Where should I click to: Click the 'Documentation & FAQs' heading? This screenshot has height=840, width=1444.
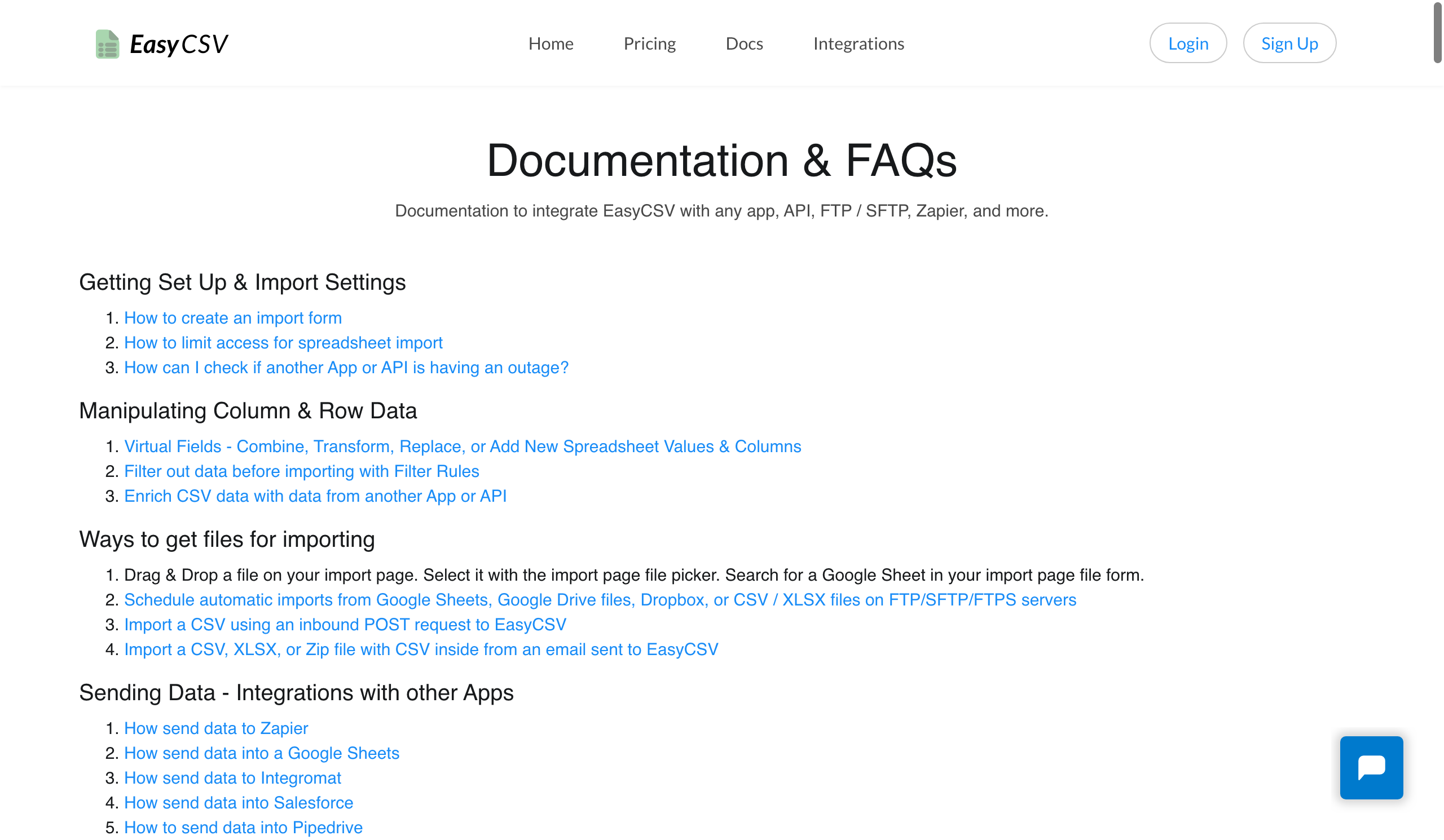click(721, 161)
